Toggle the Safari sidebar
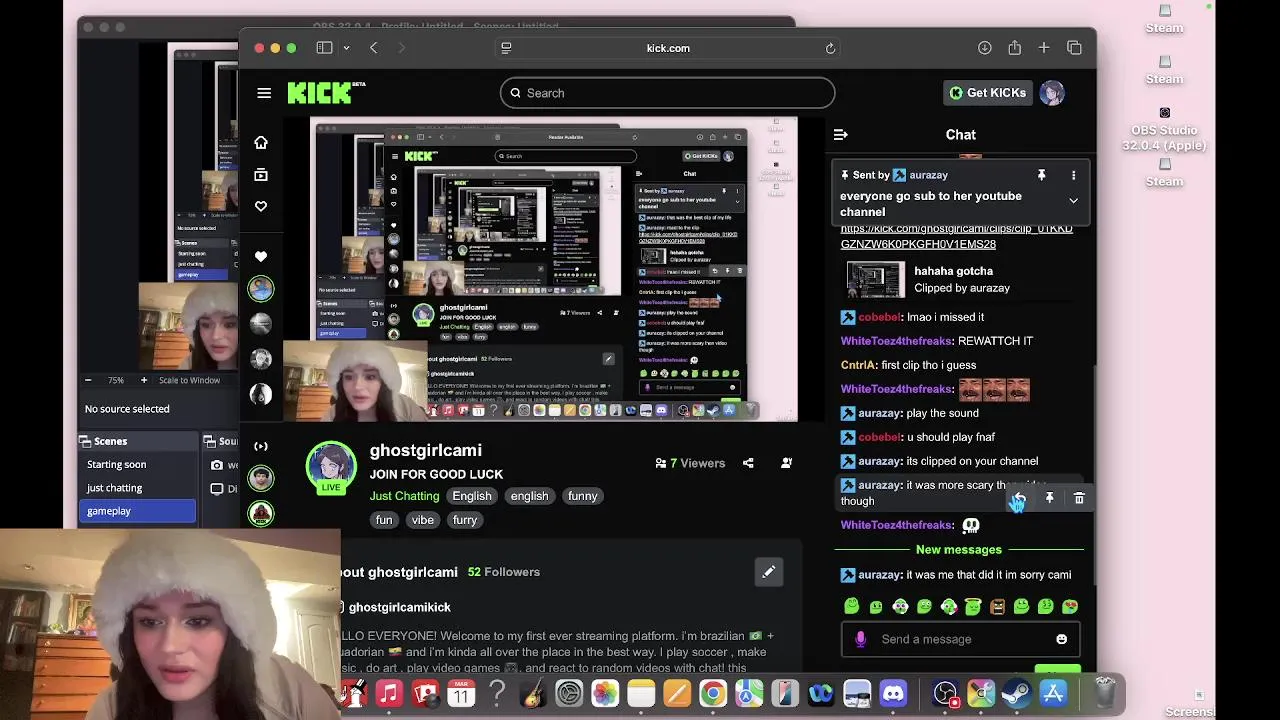The height and width of the screenshot is (720, 1280). 324,48
